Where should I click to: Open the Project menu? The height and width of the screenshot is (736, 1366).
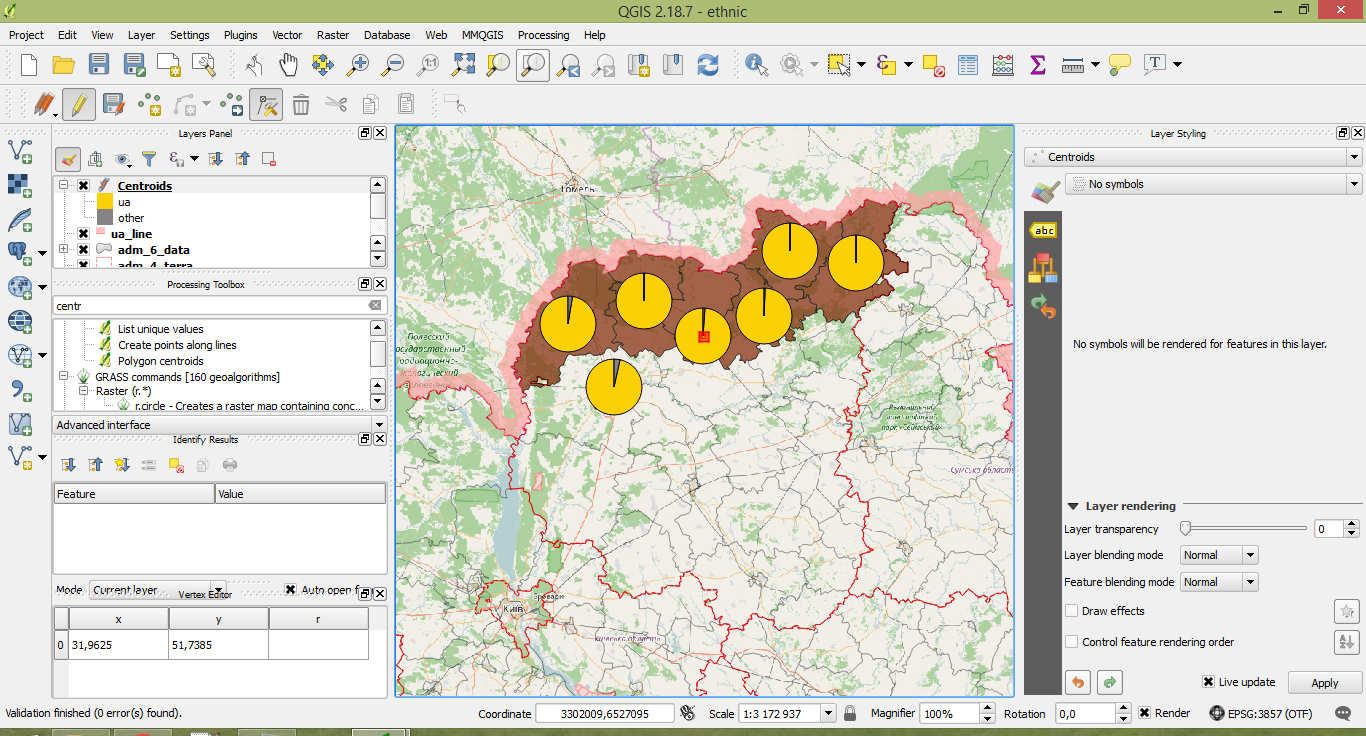pos(26,35)
